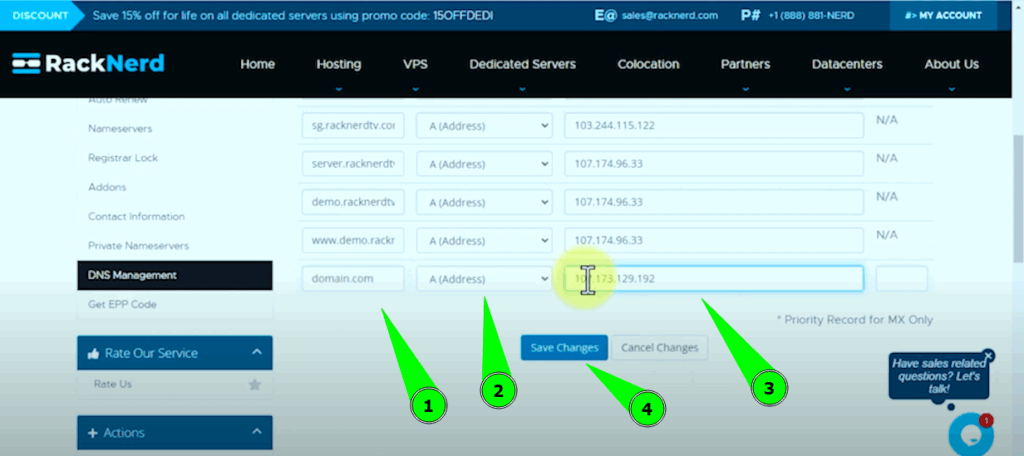Click address field in demo.racknerdtv row
This screenshot has height=456, width=1024.
pyautogui.click(x=714, y=202)
